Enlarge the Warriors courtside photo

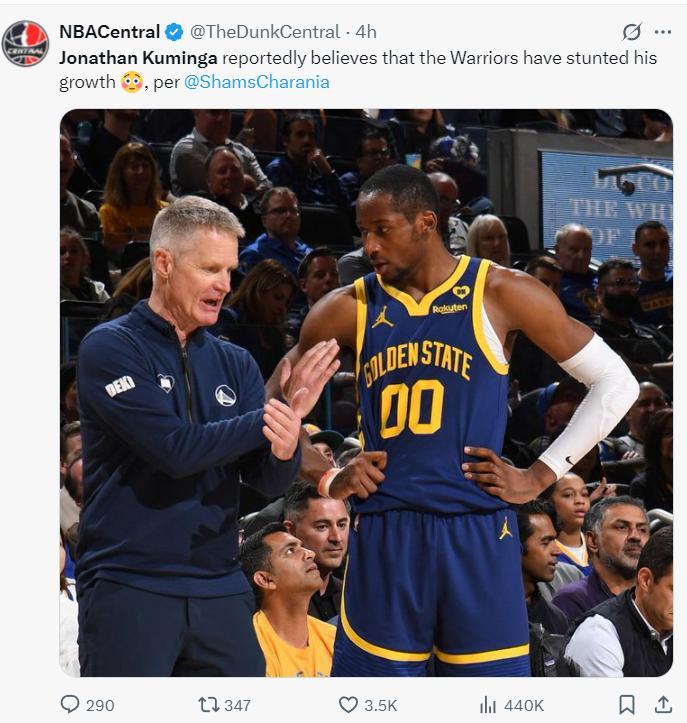(366, 393)
